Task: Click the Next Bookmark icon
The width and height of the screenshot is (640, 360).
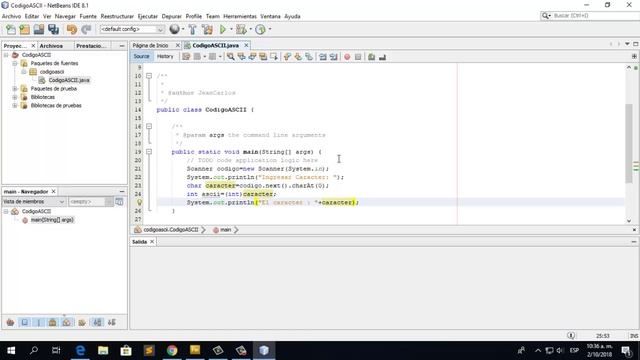Action: (298, 57)
